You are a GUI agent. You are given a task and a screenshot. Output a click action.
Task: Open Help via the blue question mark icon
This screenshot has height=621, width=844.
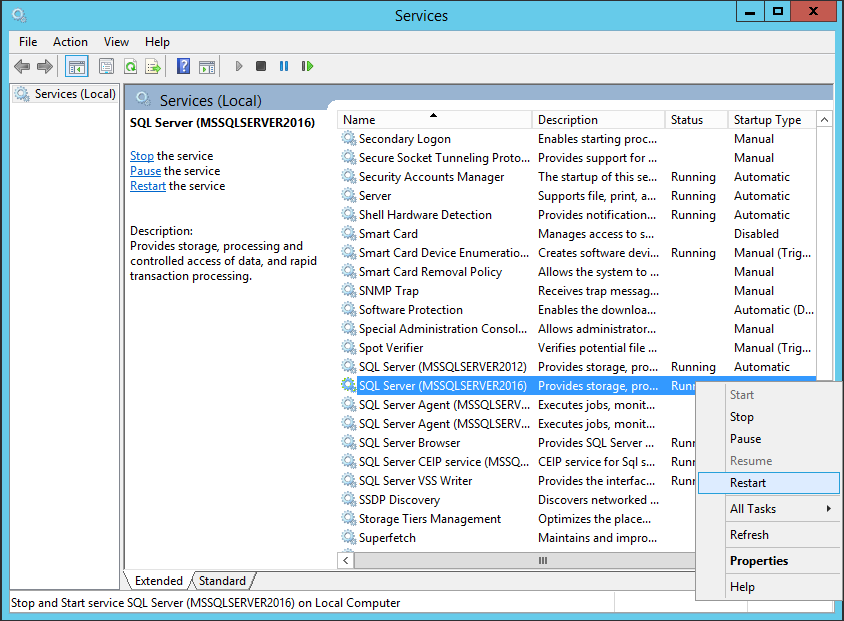[x=183, y=67]
